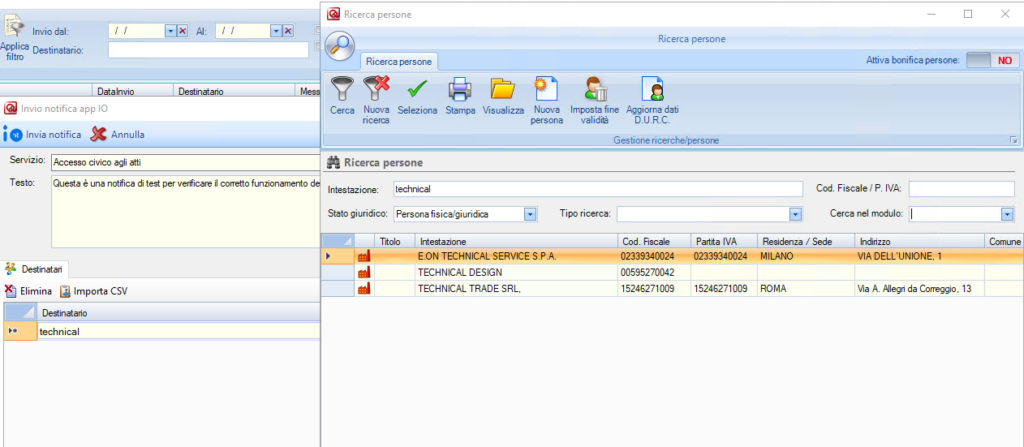Select TECHNICAL DESIGN row
Image resolution: width=1024 pixels, height=447 pixels.
(673, 273)
